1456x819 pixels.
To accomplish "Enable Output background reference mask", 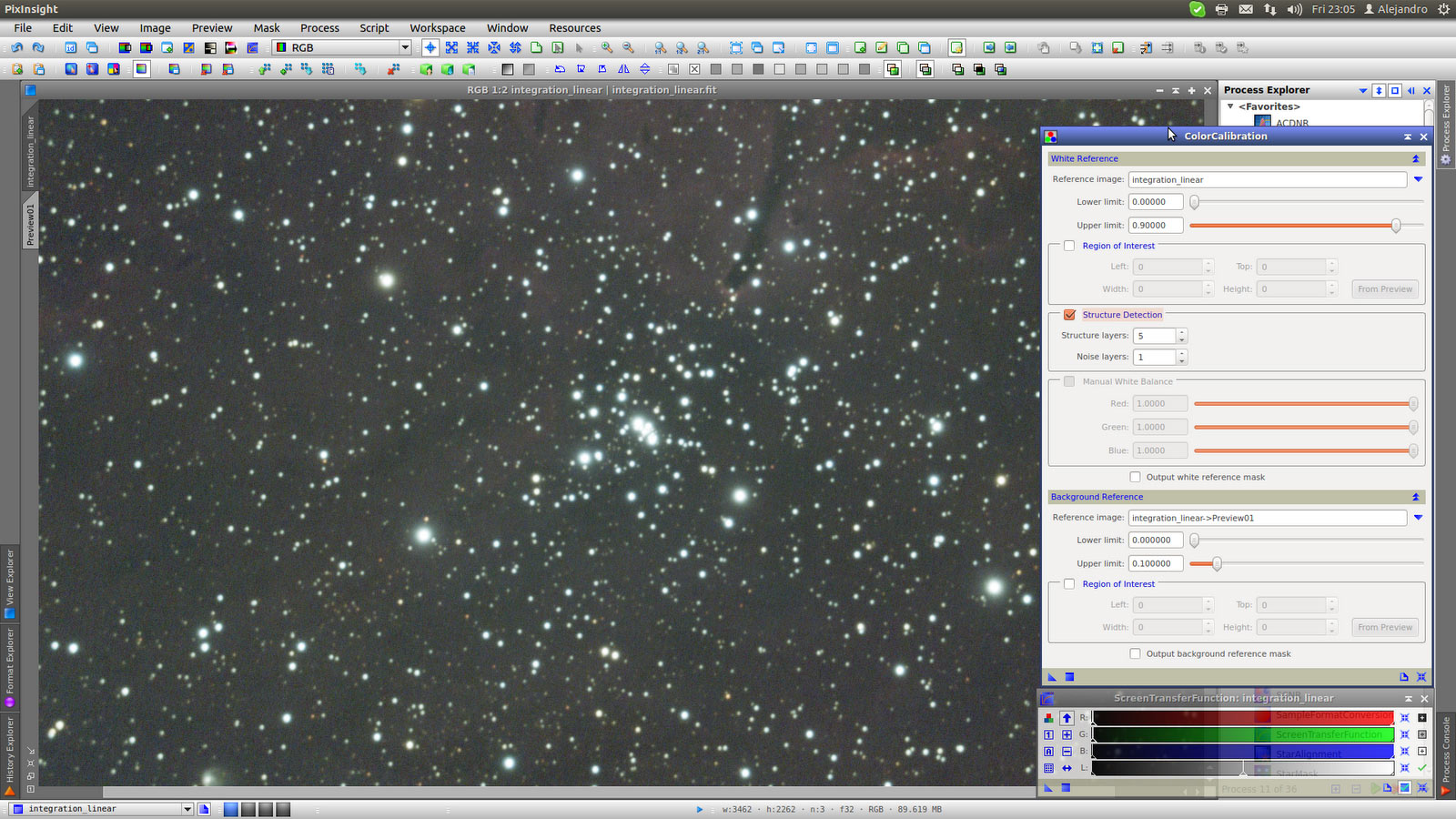I will pos(1135,653).
